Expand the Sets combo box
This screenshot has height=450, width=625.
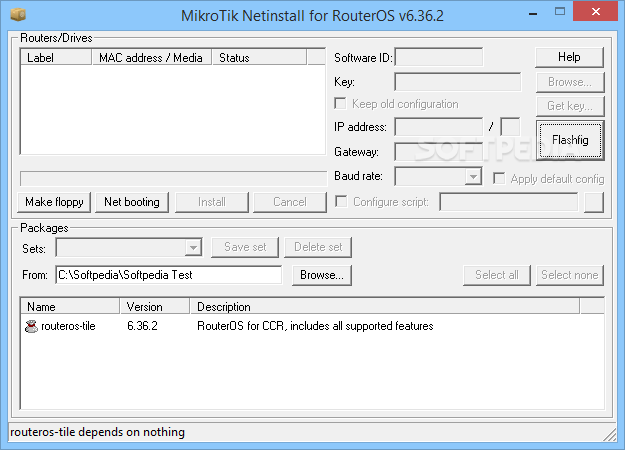[193, 248]
